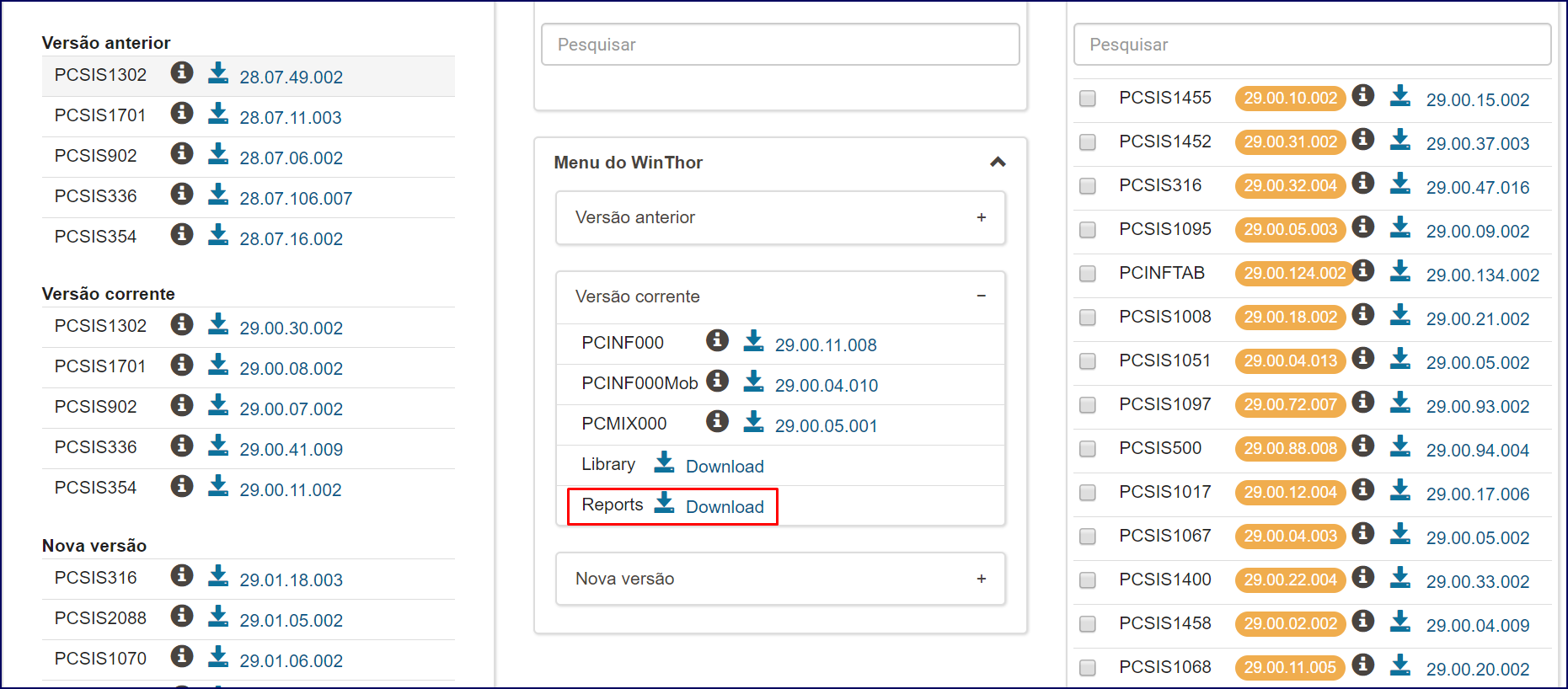Show info for PCINF000
This screenshot has height=689, width=1568.
tap(717, 340)
